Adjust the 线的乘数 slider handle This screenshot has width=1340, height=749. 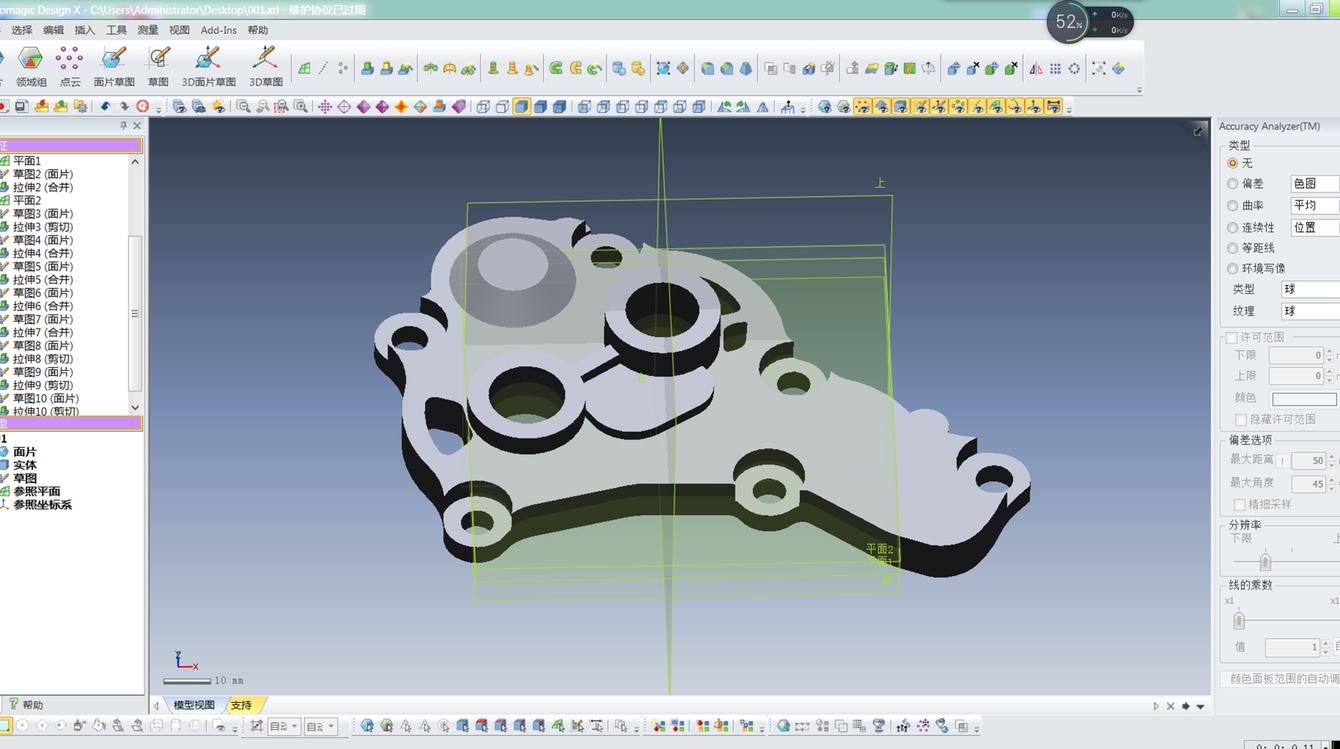(x=1239, y=620)
